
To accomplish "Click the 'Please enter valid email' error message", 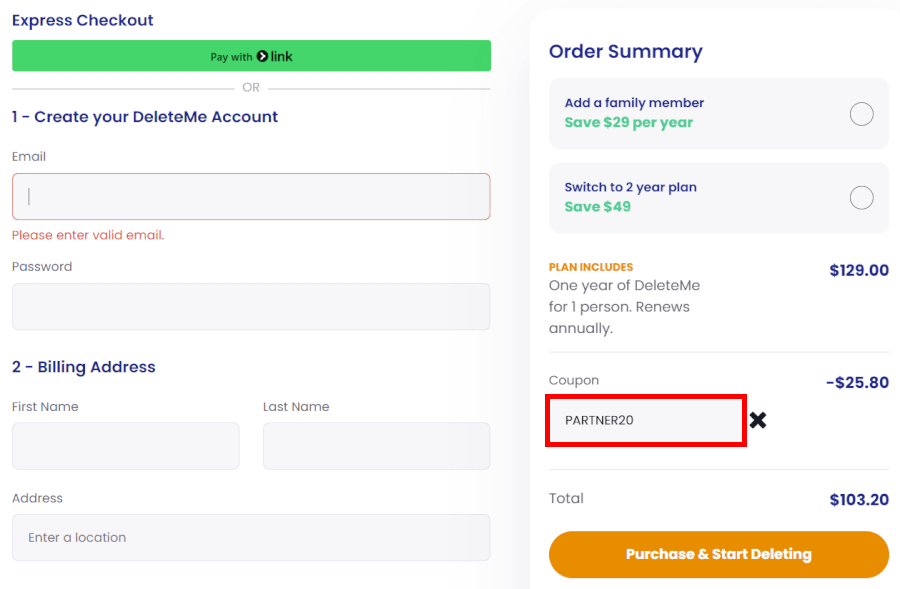I will click(x=88, y=236).
